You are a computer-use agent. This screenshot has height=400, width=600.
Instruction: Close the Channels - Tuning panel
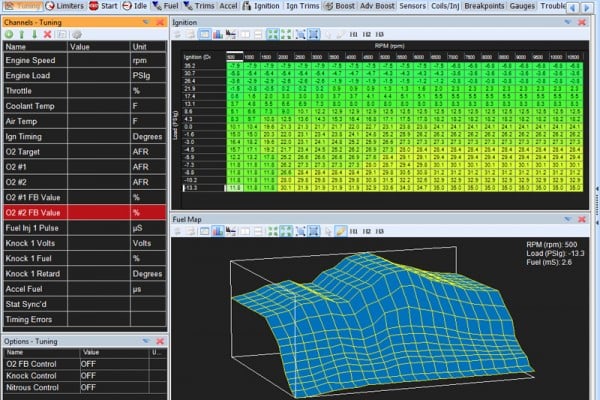(x=160, y=22)
